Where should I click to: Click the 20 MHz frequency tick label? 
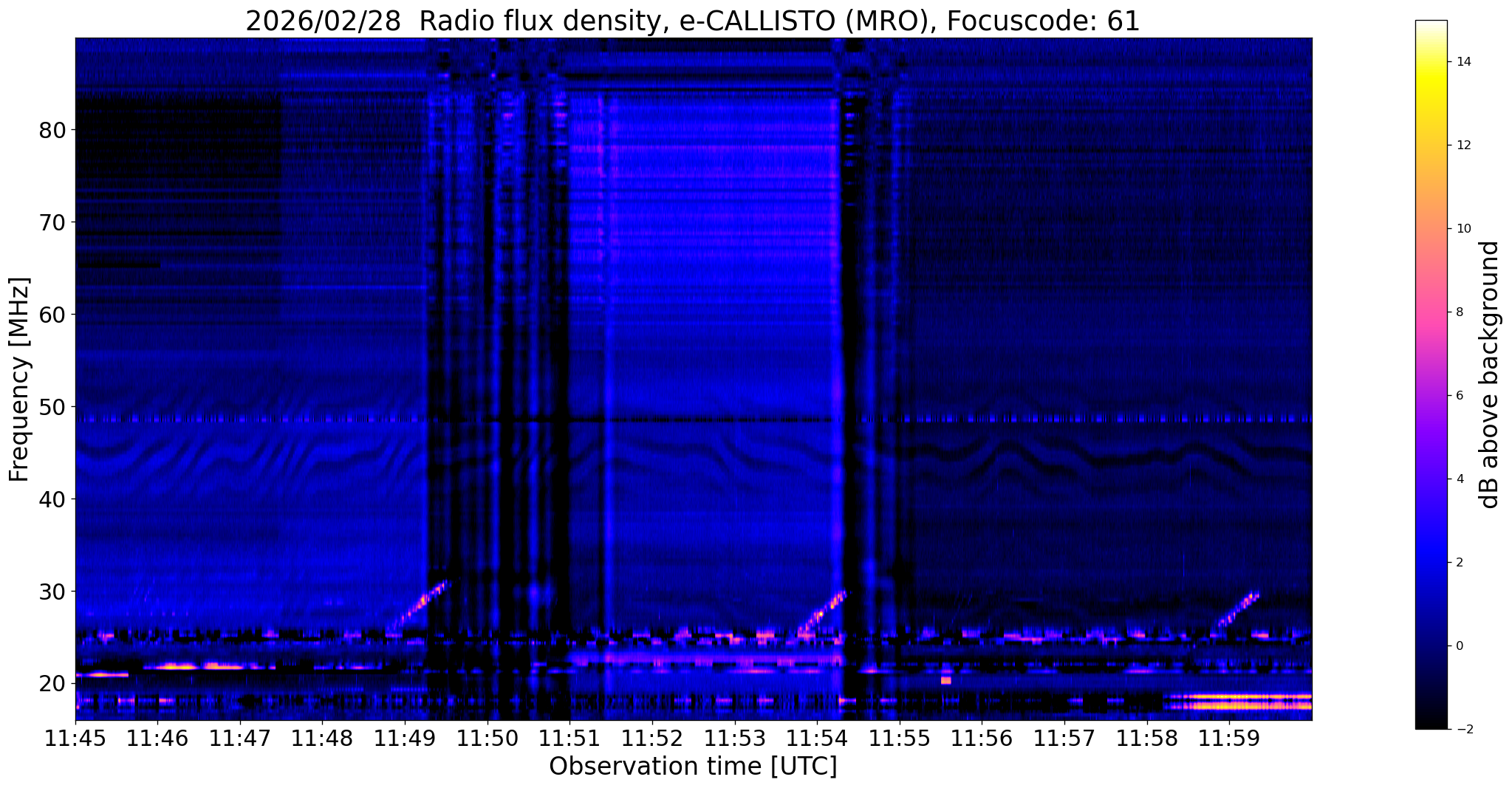point(52,684)
